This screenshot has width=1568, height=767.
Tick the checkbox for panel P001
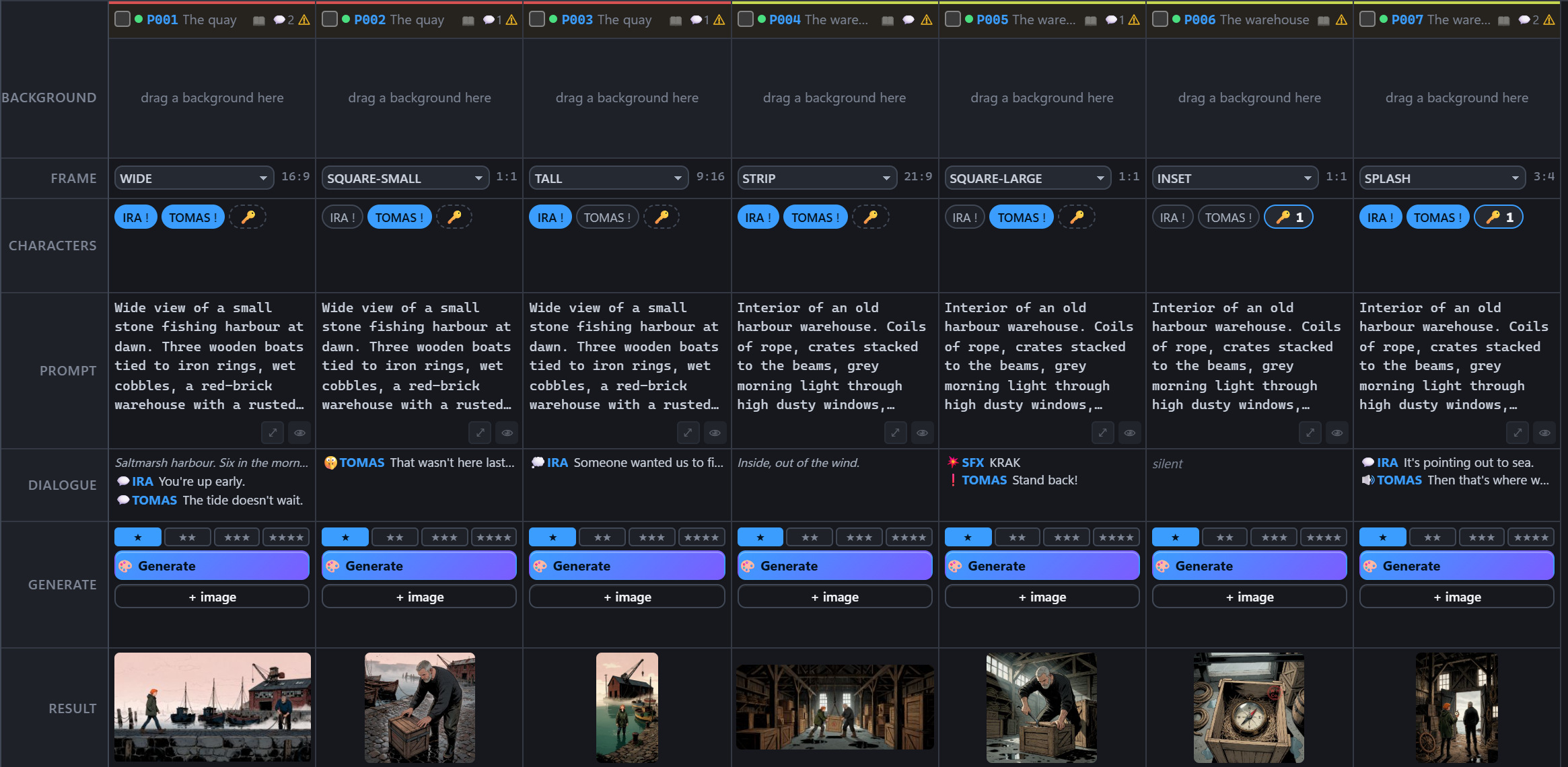pyautogui.click(x=122, y=19)
